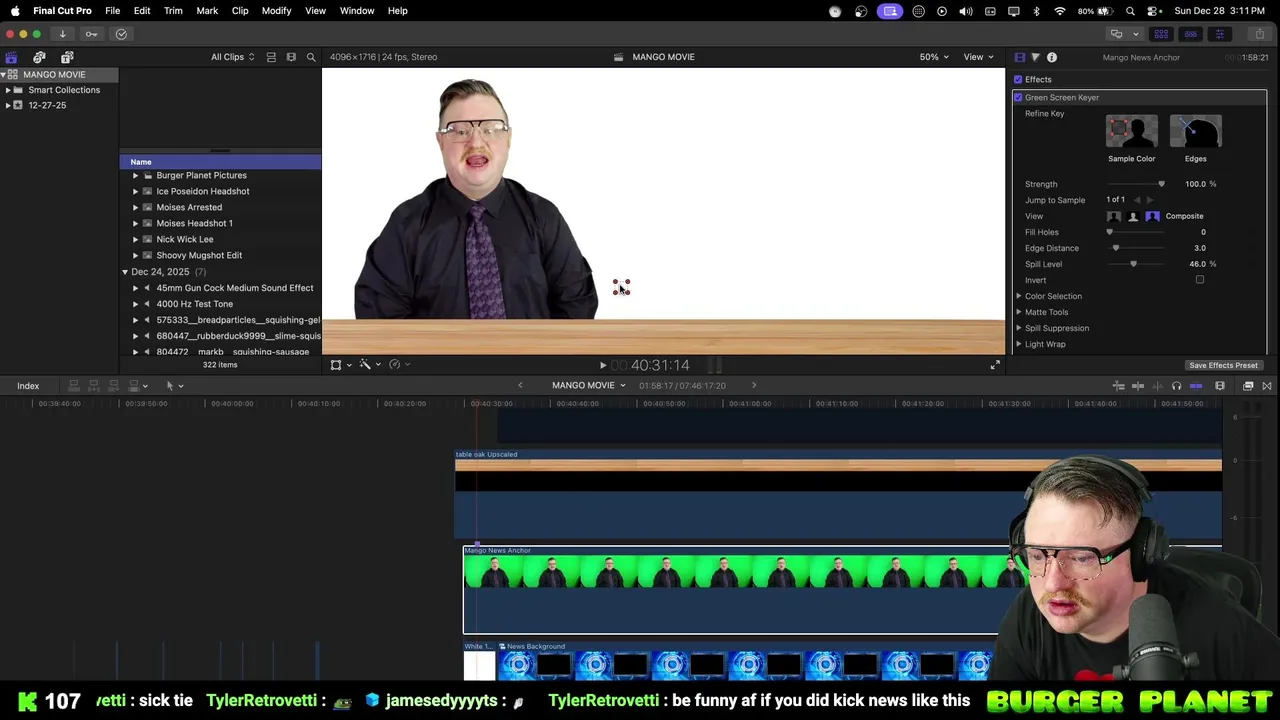This screenshot has width=1280, height=720.
Task: Adjust the Edge Distance slider
Action: pos(1135,248)
